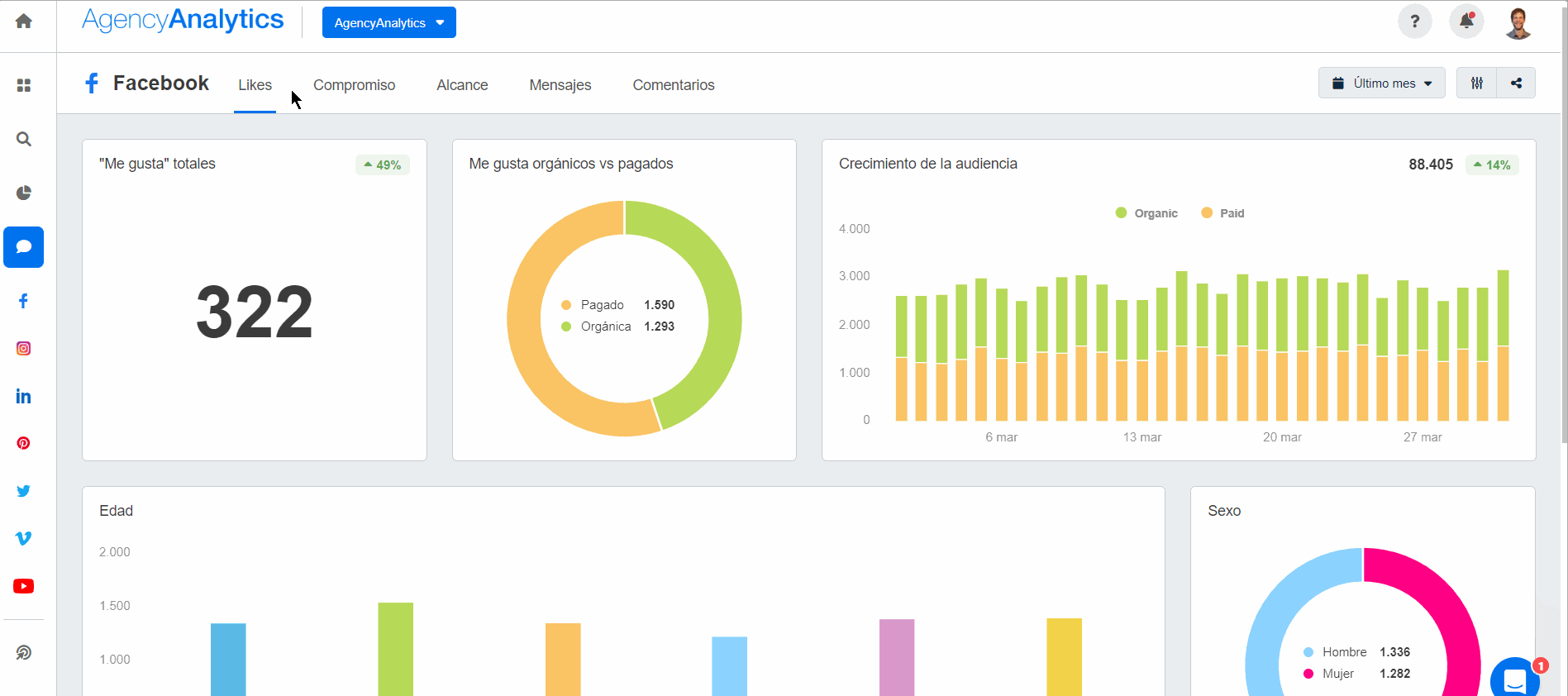Switch to the Alcance tab
This screenshot has height=696, width=1568.
462,85
